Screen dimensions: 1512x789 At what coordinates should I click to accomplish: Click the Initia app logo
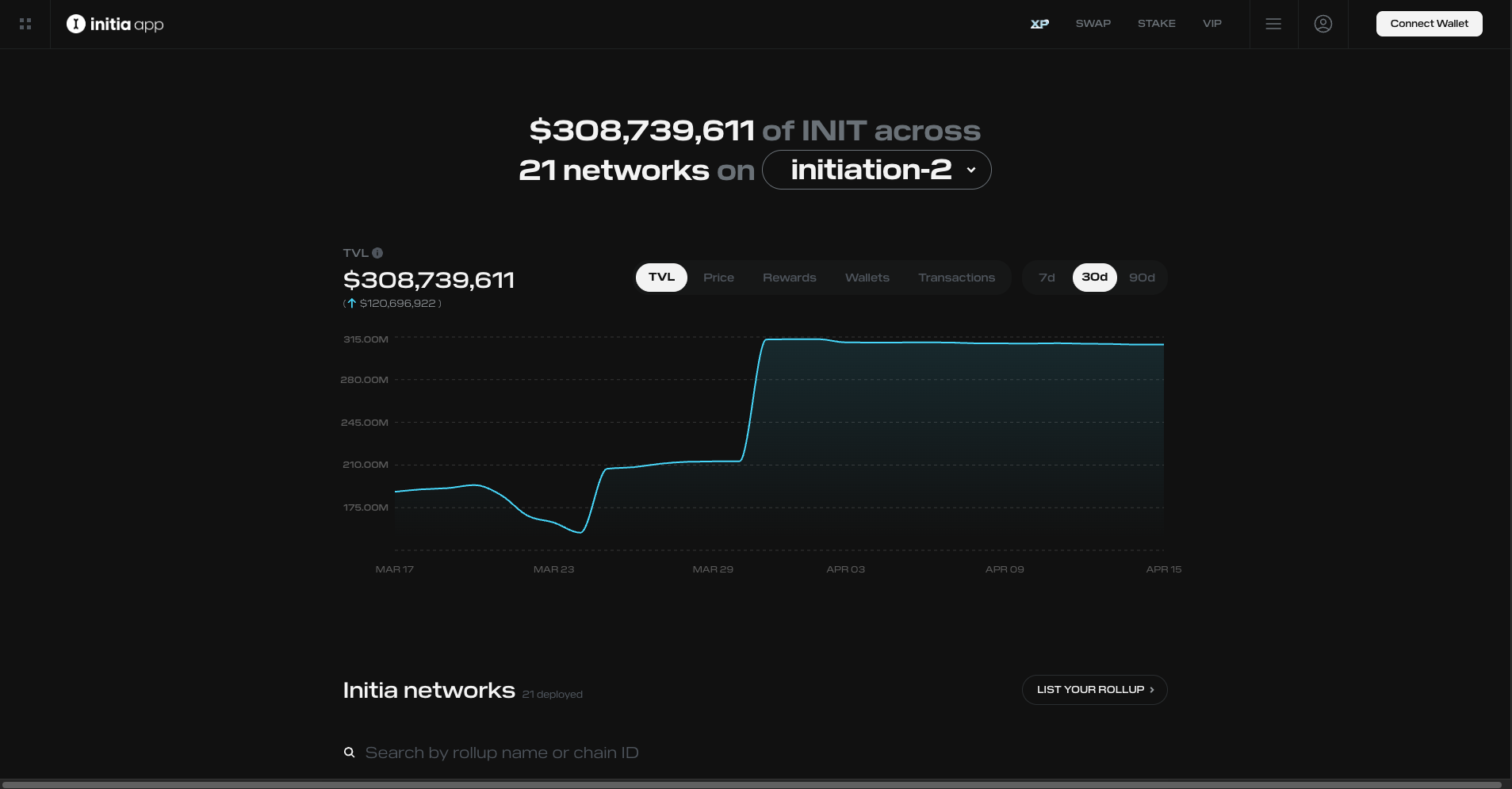[115, 24]
